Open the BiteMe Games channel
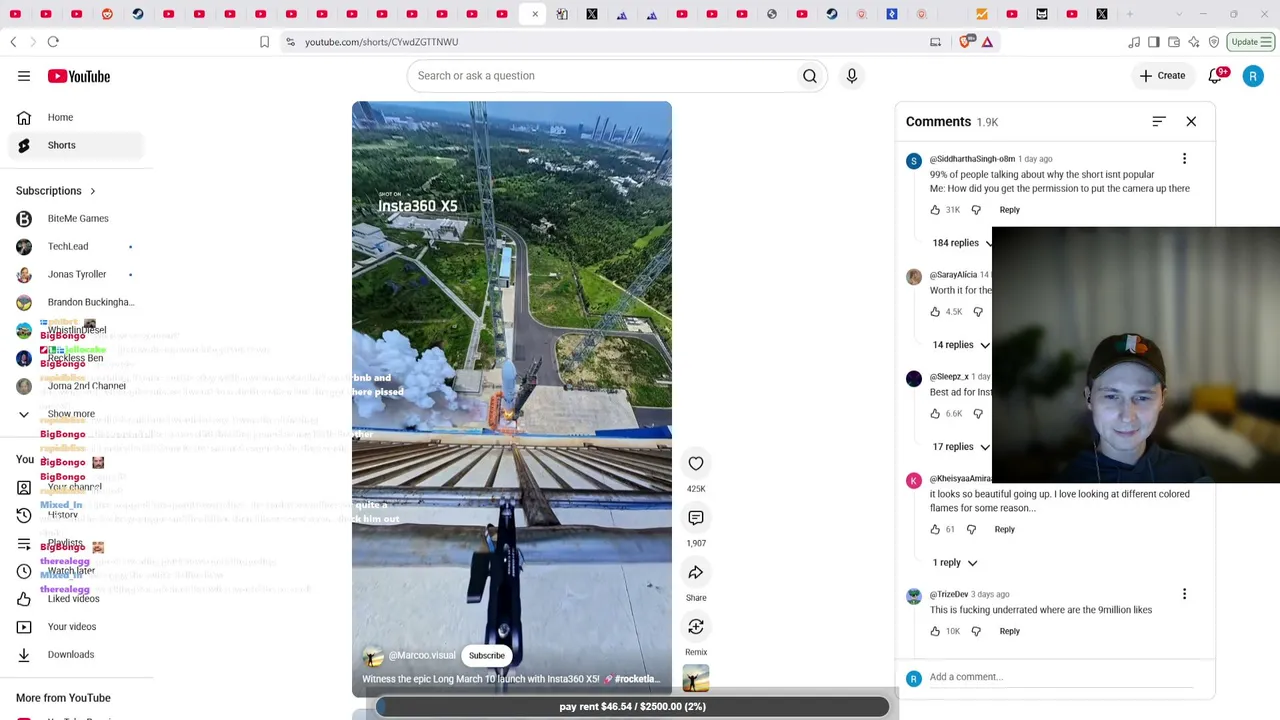1280x720 pixels. [x=77, y=219]
